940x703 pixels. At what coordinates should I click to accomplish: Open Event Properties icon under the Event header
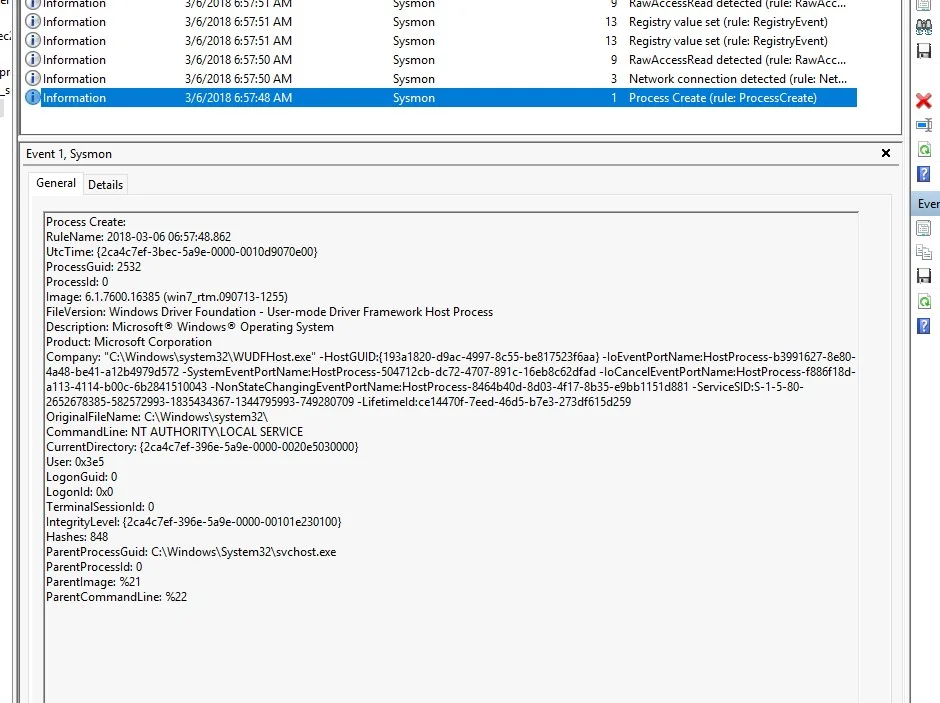(925, 228)
